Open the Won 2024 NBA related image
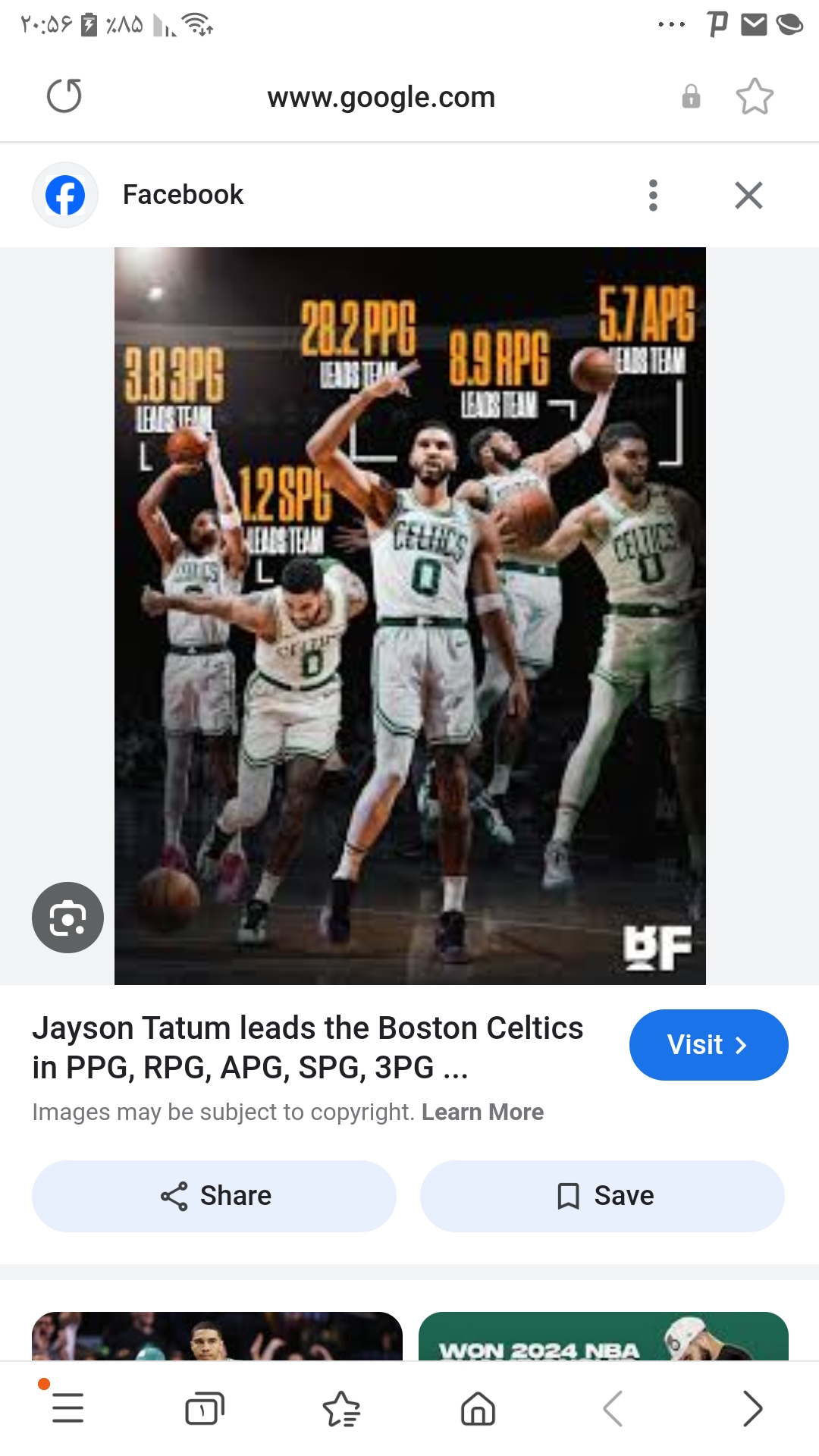 point(604,1335)
